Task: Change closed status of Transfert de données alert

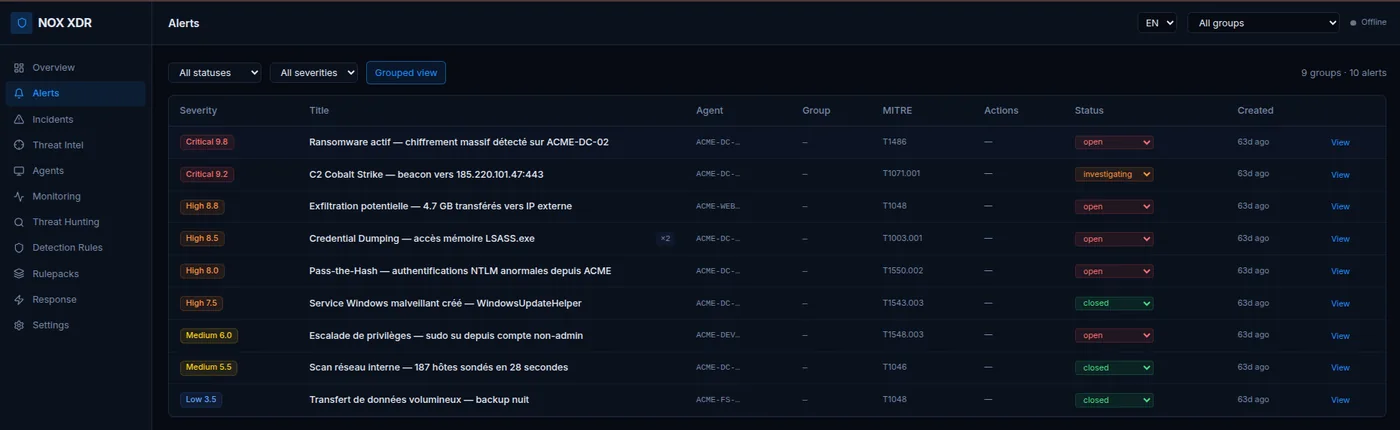Action: pos(1114,400)
